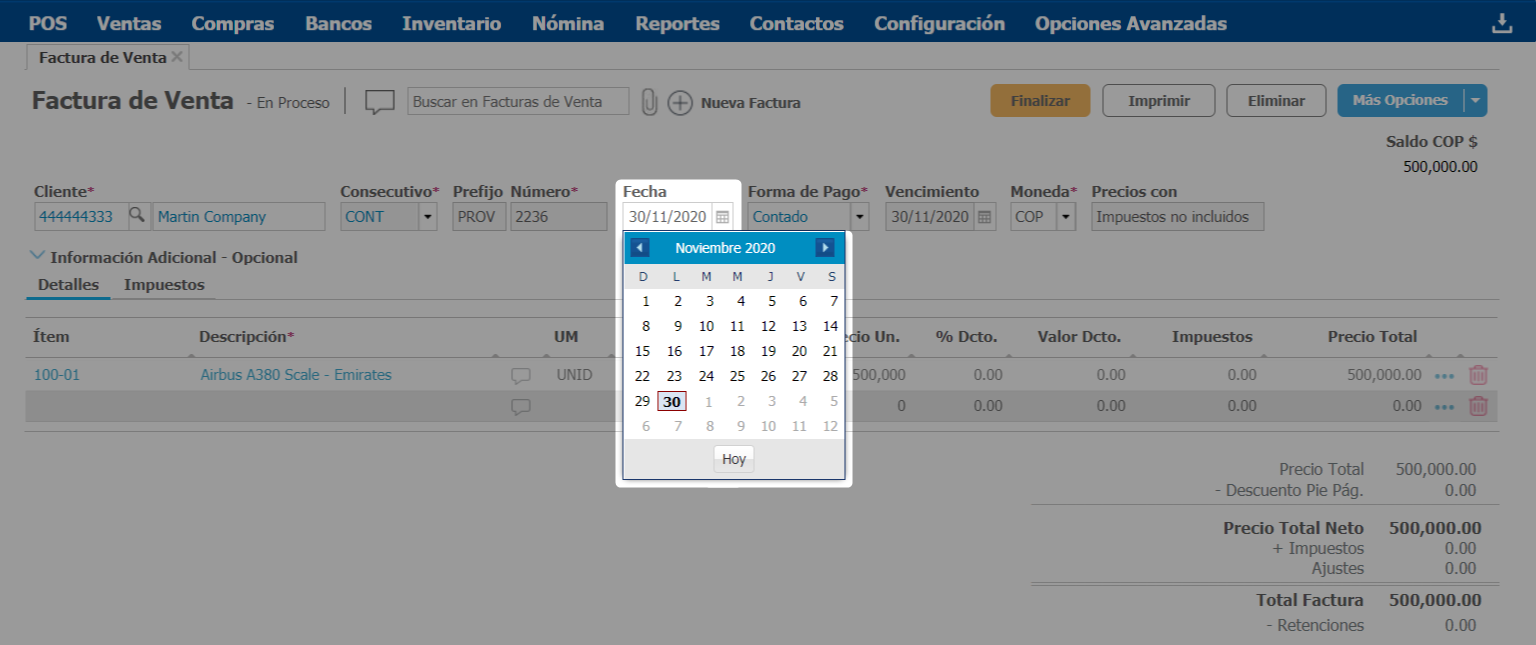Open the comment bubble beside invoice title

[x=379, y=102]
